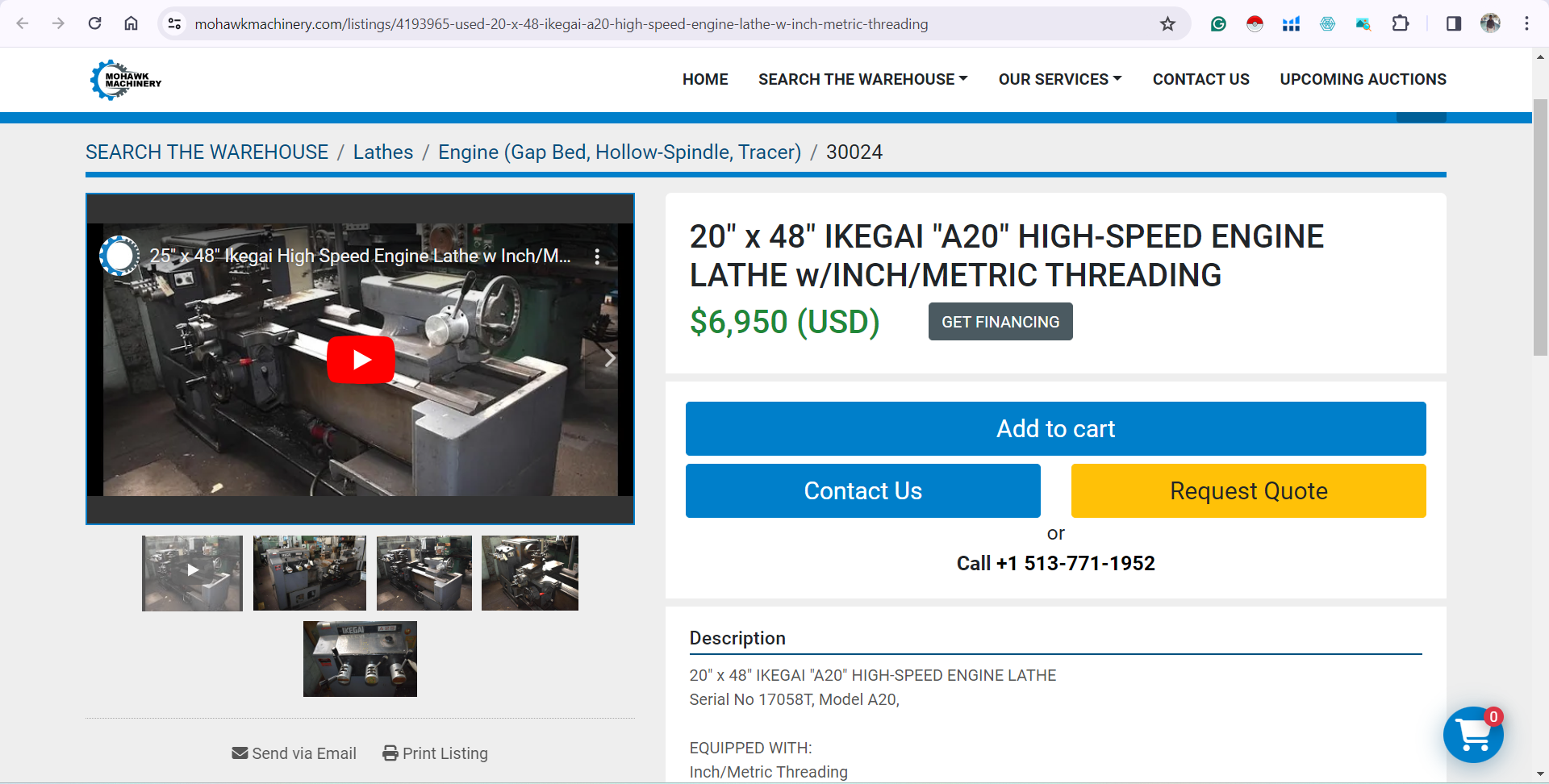Click the teal atom-like extension icon

1327,23
